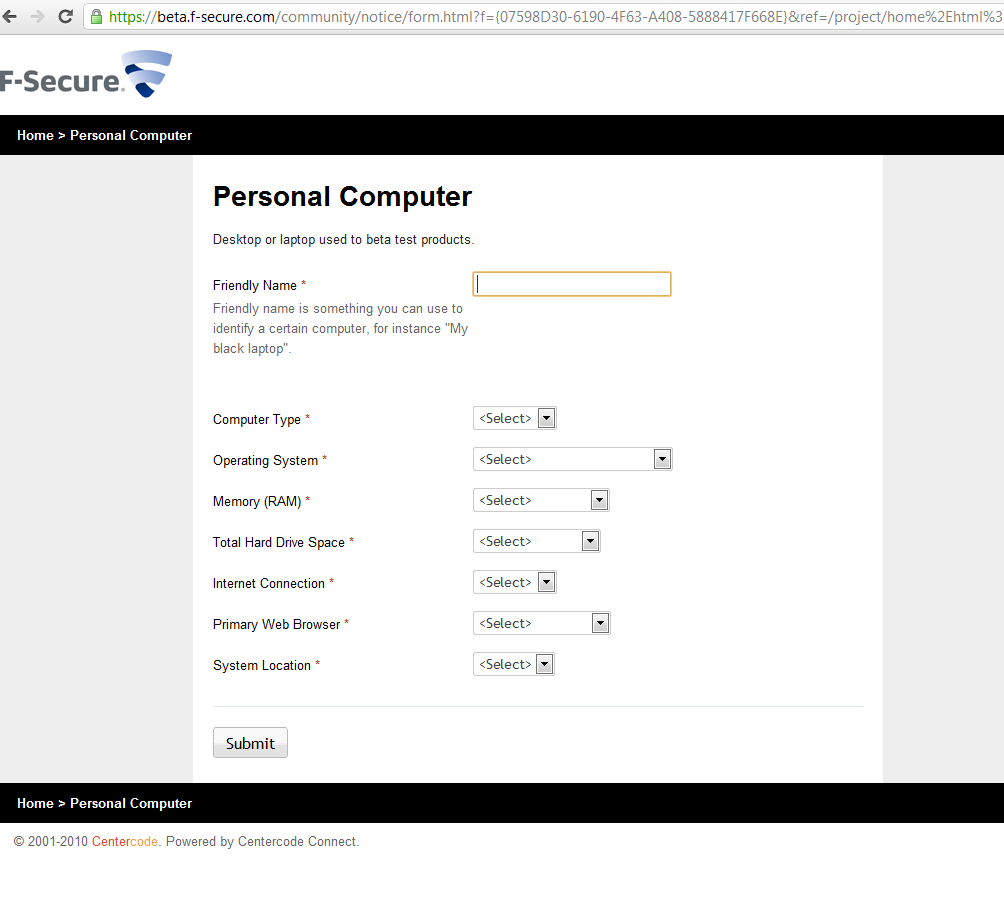Click Home in the top breadcrumb

point(35,135)
